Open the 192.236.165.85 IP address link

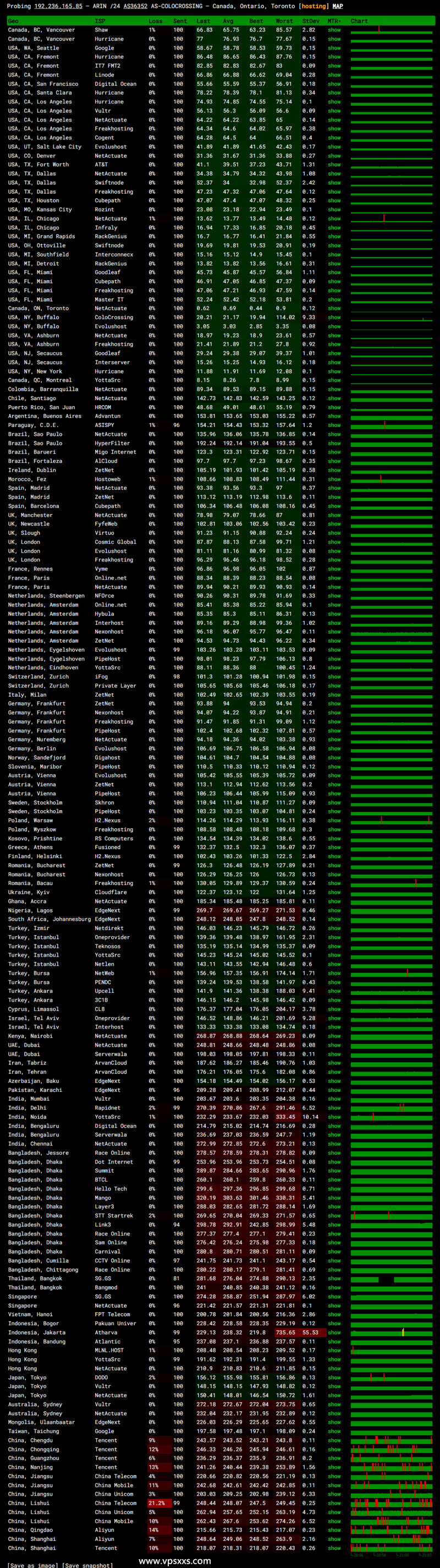(x=58, y=6)
